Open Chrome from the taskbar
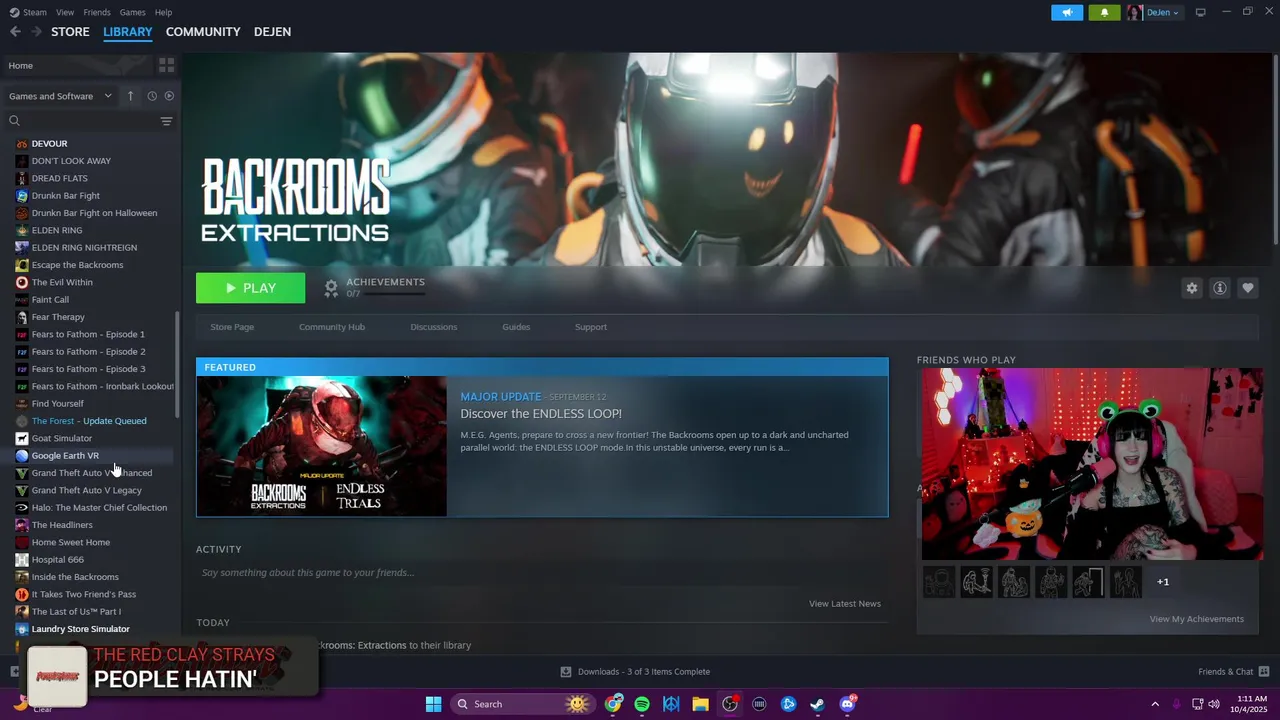 (x=613, y=704)
